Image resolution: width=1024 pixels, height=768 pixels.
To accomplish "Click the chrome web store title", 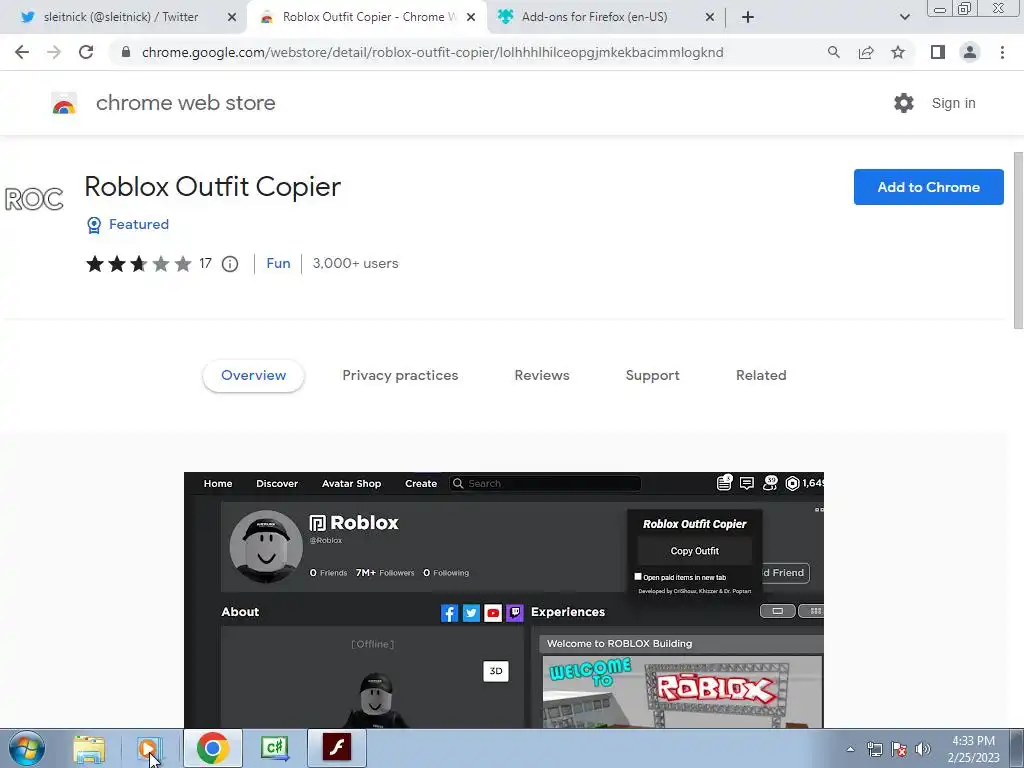I will pyautogui.click(x=185, y=103).
